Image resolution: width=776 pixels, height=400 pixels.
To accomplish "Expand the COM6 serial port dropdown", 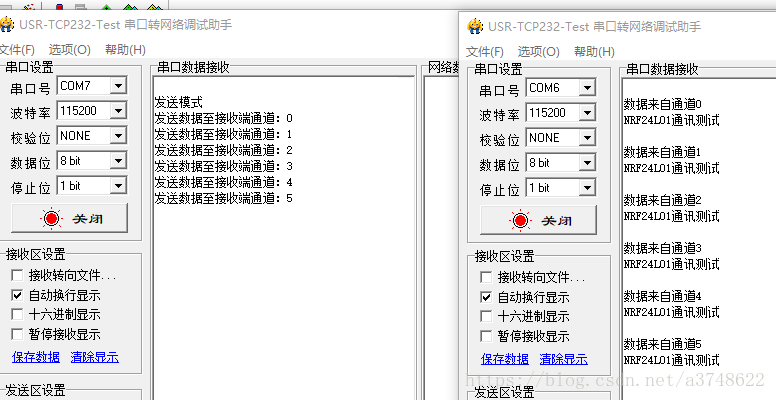I will (587, 88).
